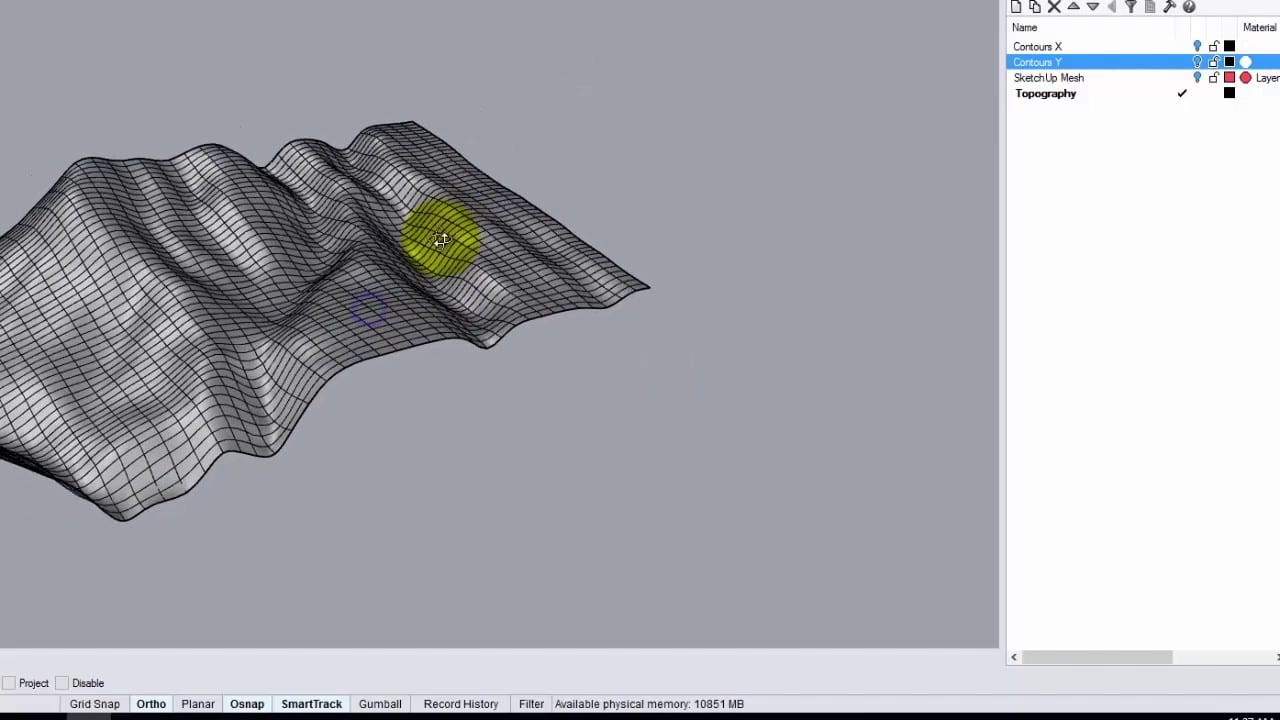
Task: Enable the Project osnap checkbox
Action: (x=9, y=683)
